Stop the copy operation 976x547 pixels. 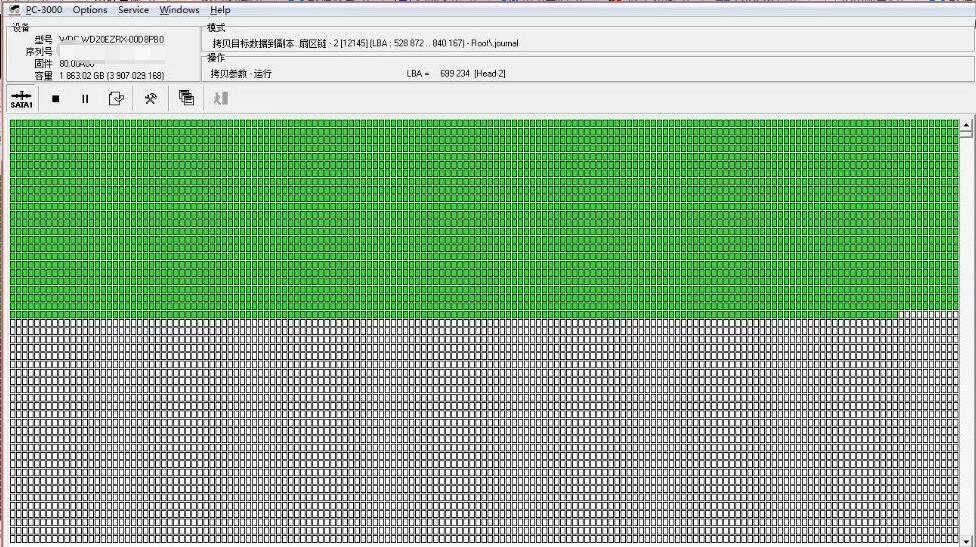[x=55, y=99]
